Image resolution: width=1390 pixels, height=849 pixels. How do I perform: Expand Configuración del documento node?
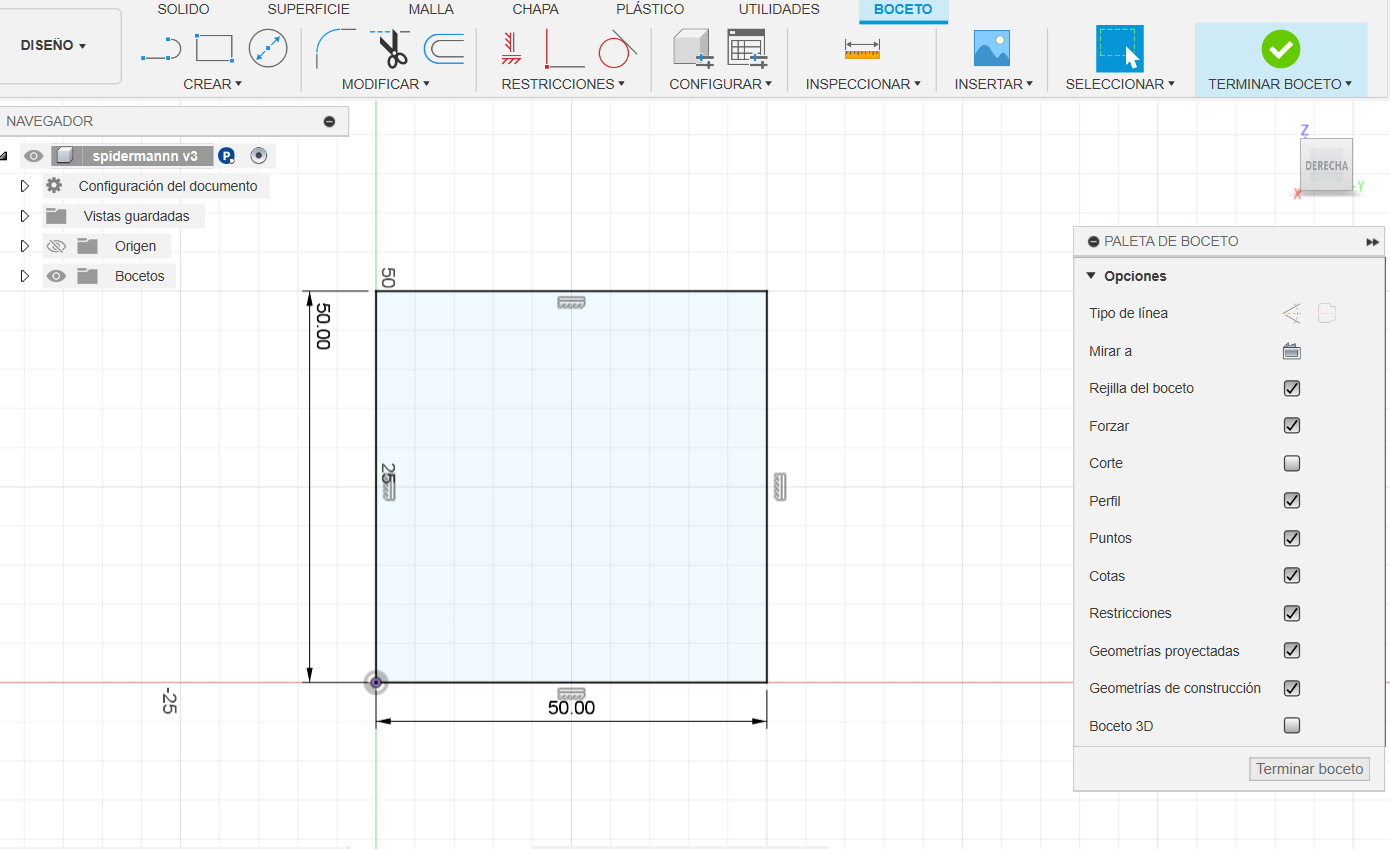point(25,186)
